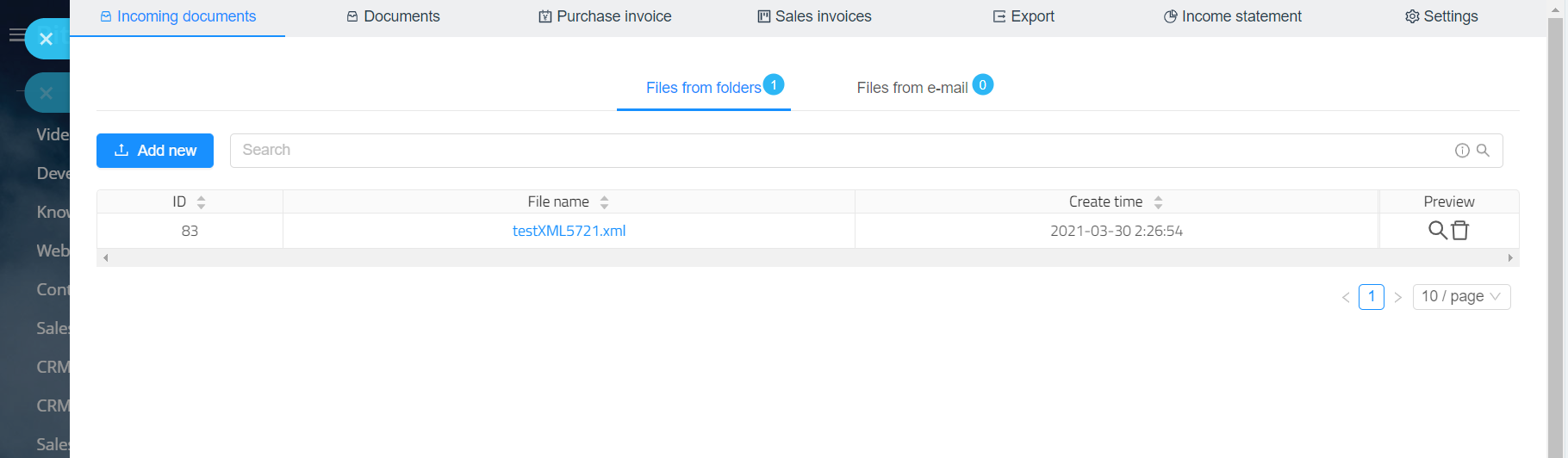
Task: Open the Purchase invoice tab
Action: click(605, 16)
